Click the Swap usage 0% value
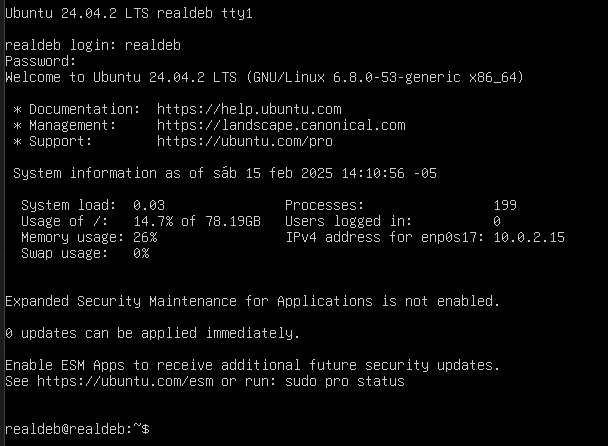Image resolution: width=608 pixels, height=446 pixels. click(141, 254)
